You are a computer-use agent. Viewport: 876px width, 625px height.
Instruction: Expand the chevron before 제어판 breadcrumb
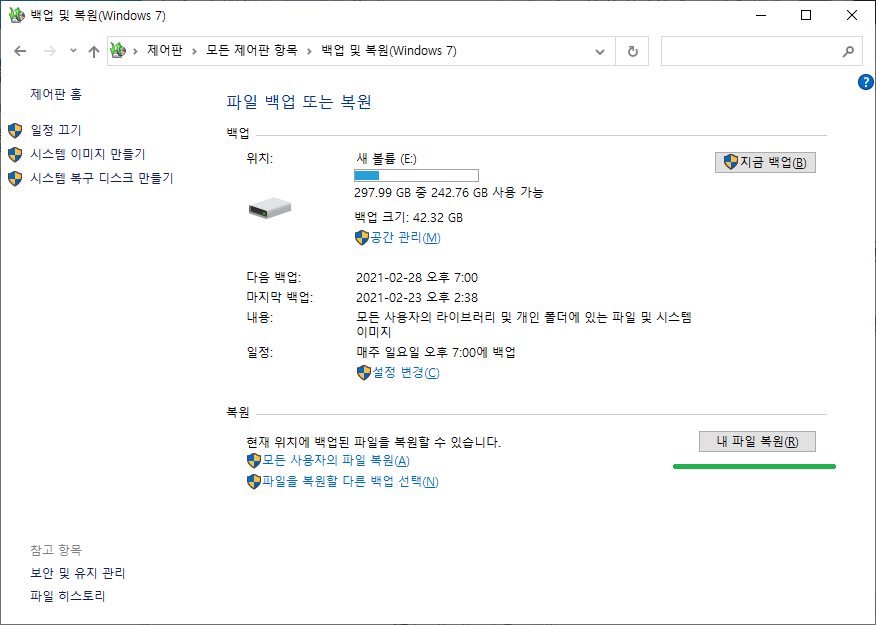(x=135, y=51)
